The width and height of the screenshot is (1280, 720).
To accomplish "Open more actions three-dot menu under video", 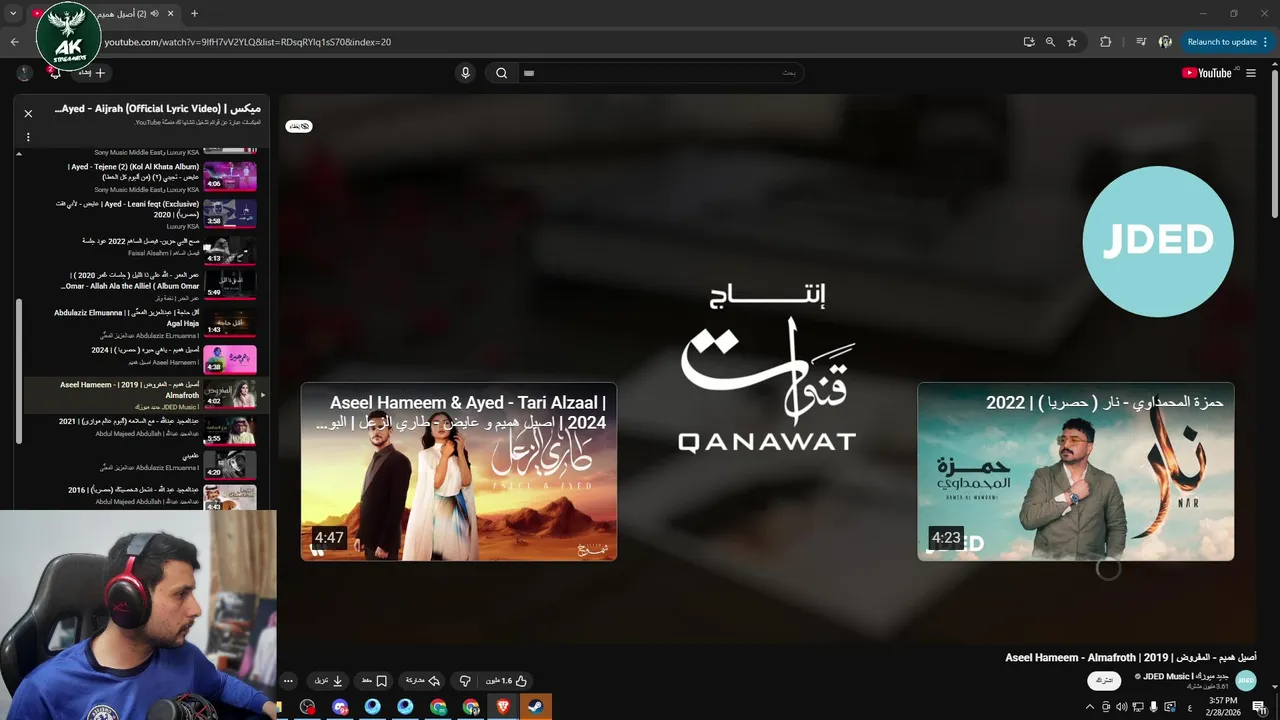I will (x=288, y=681).
